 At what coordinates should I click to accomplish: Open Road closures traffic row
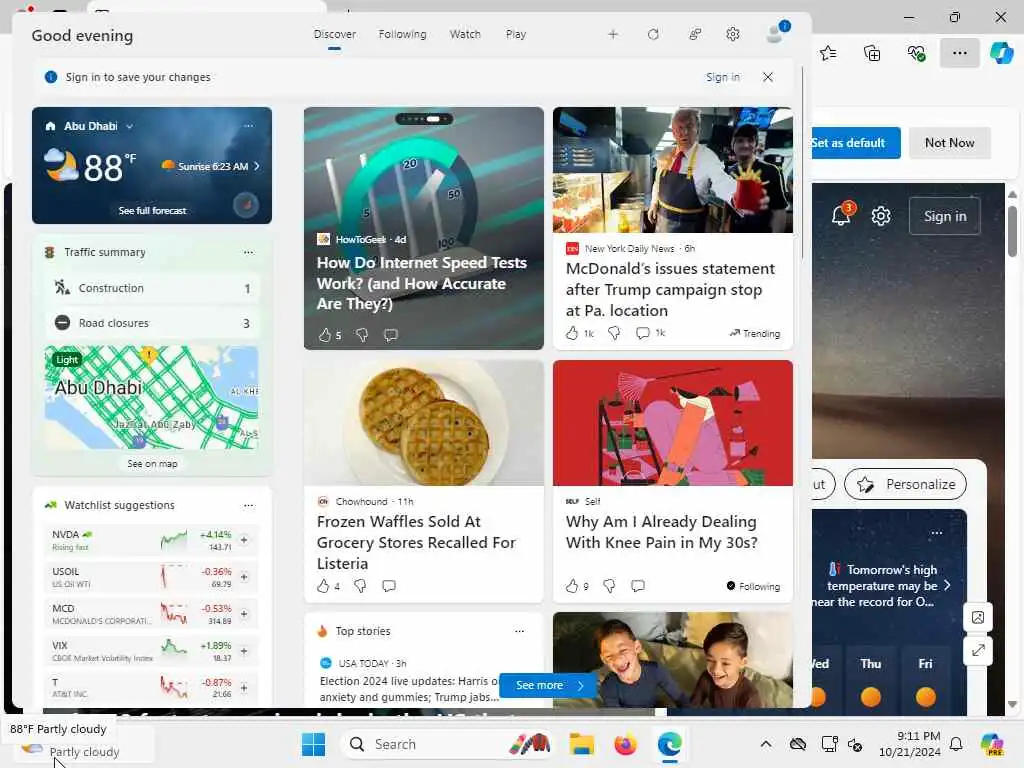[152, 323]
